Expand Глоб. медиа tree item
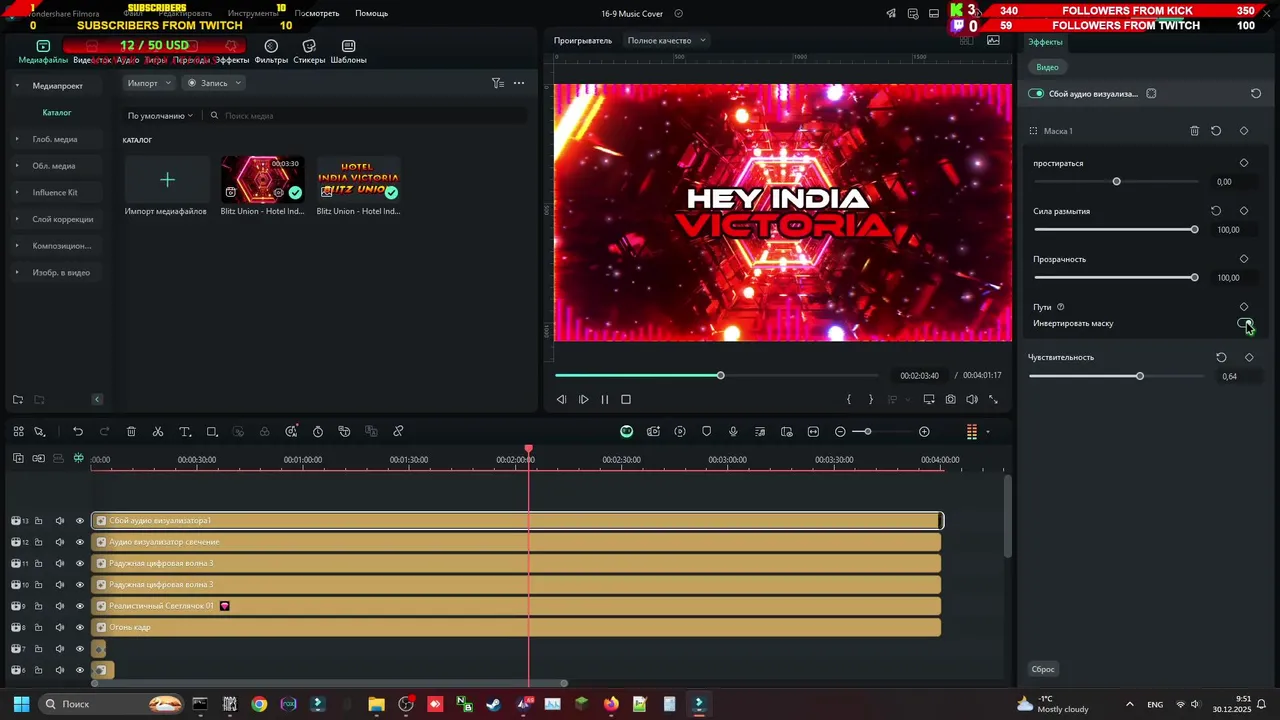1280x720 pixels. [x=17, y=139]
